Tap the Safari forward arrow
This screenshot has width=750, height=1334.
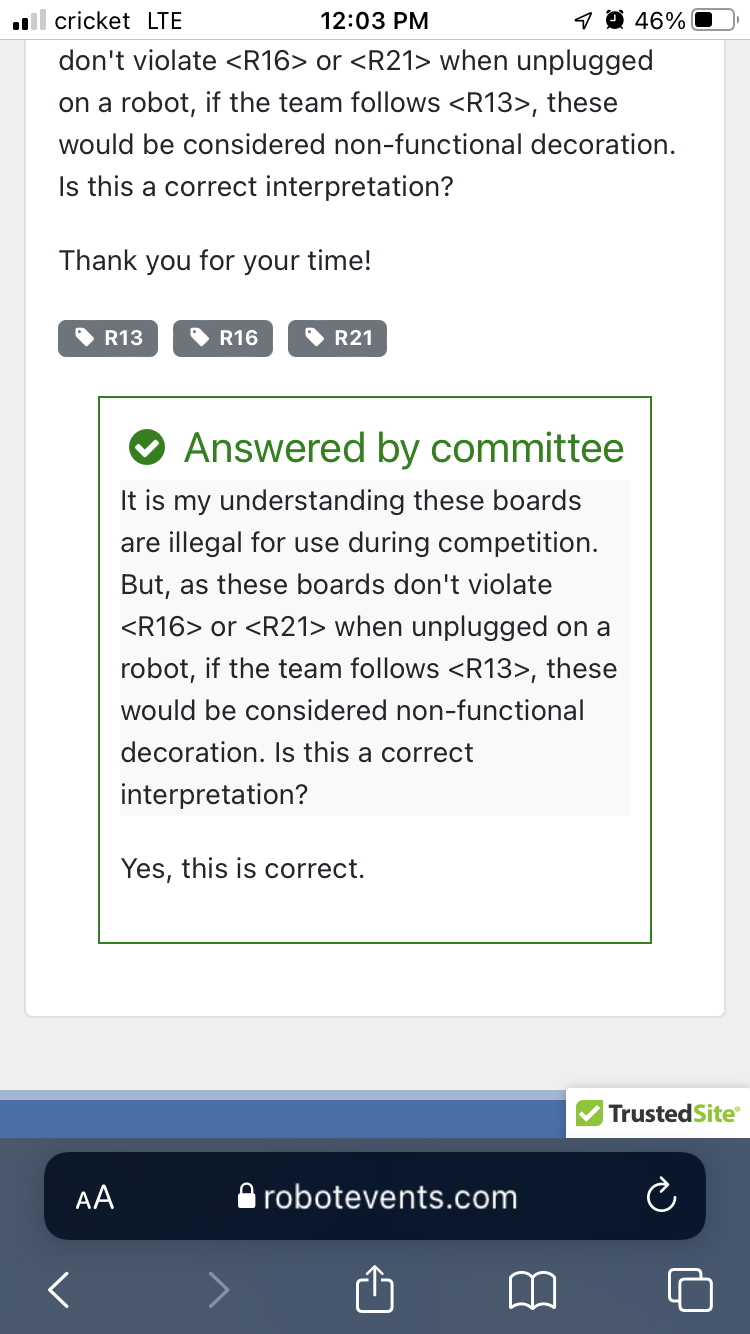pos(218,1290)
